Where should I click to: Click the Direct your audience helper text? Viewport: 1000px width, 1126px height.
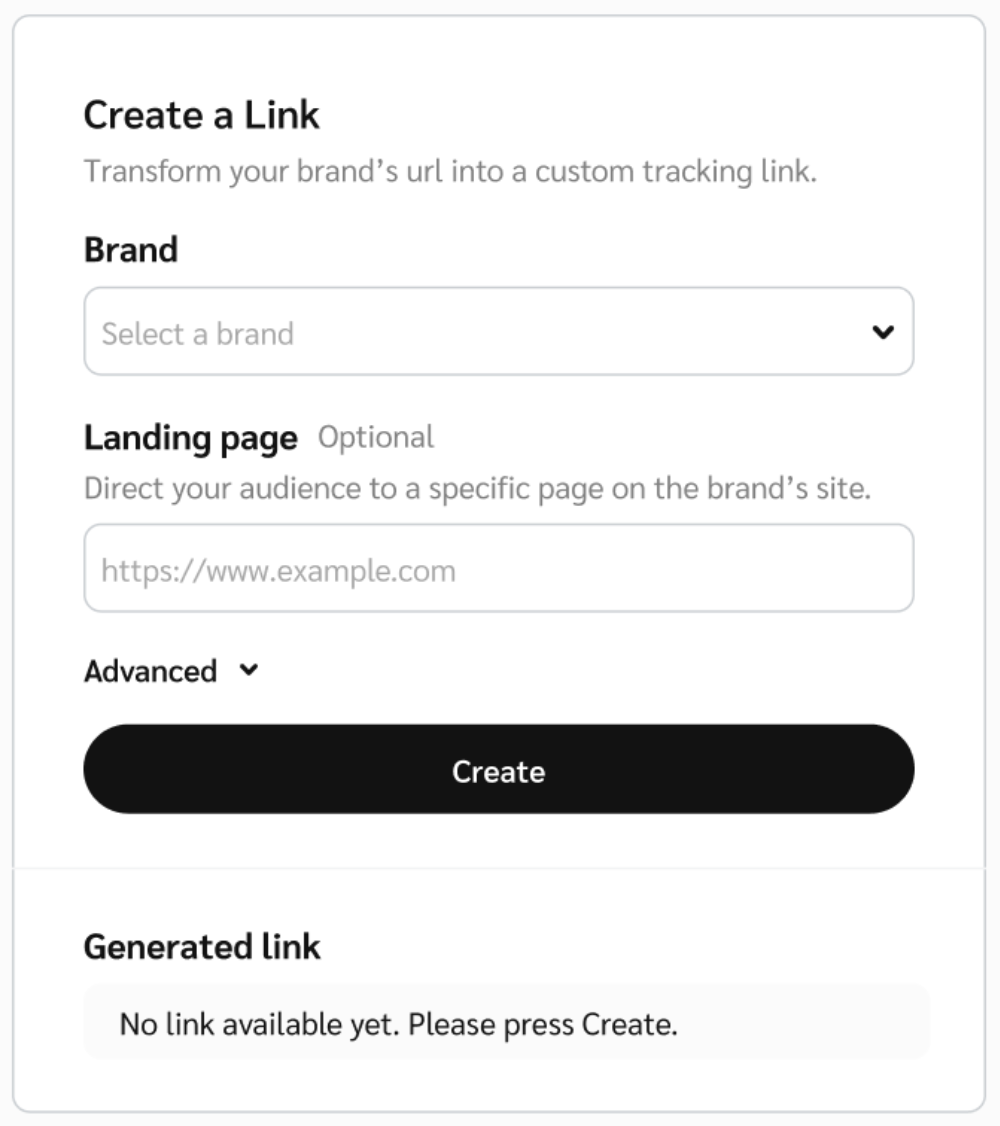(477, 488)
